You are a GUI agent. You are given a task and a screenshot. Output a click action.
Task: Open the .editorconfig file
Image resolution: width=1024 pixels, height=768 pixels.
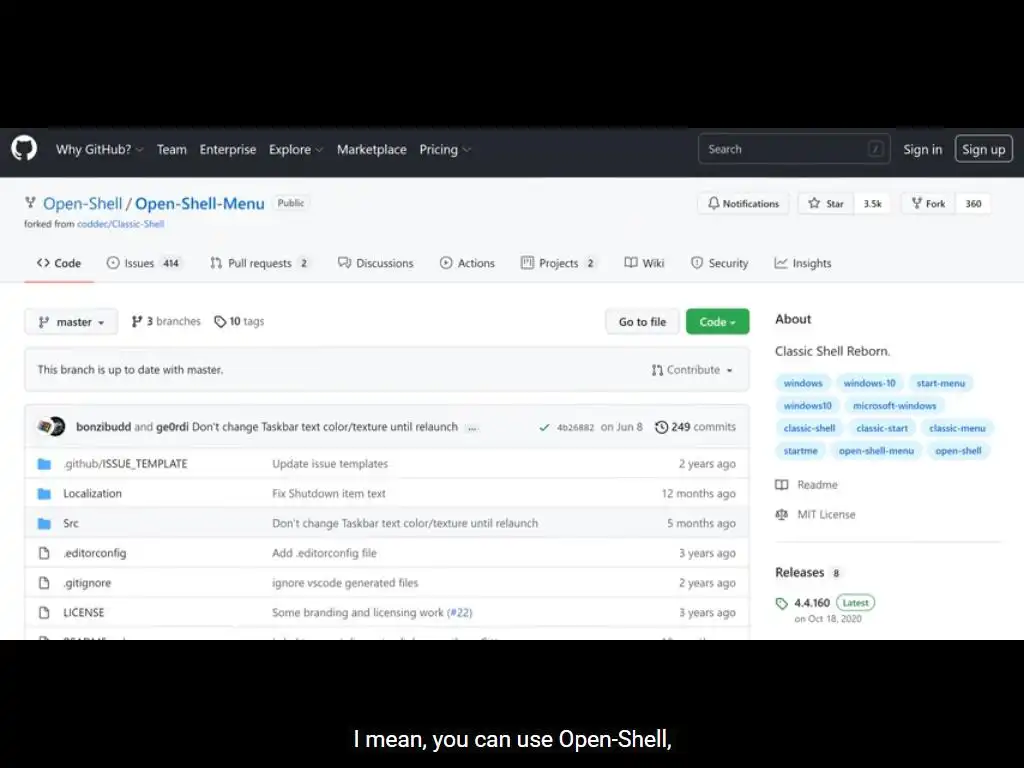(x=95, y=553)
